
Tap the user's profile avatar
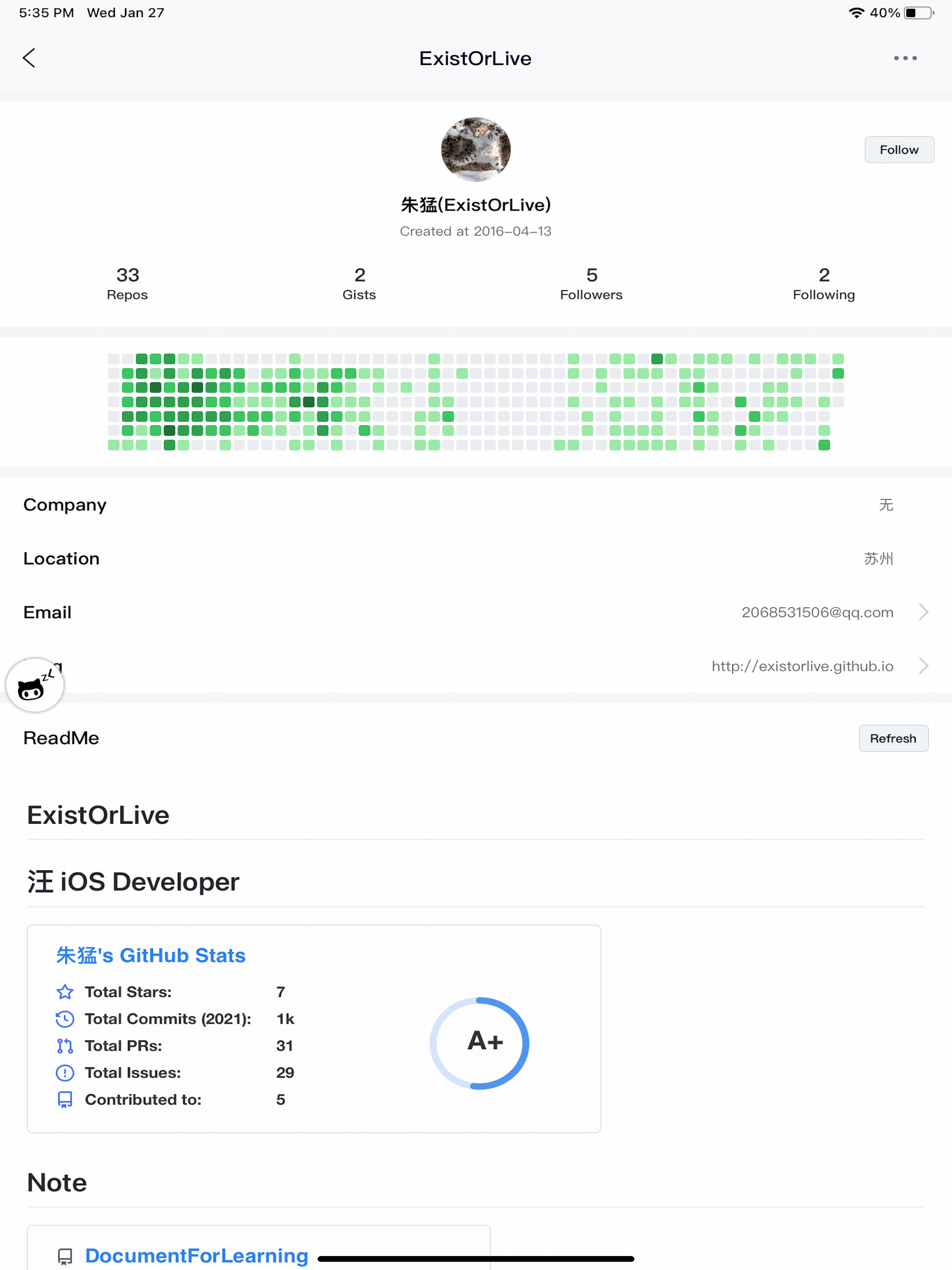tap(476, 149)
